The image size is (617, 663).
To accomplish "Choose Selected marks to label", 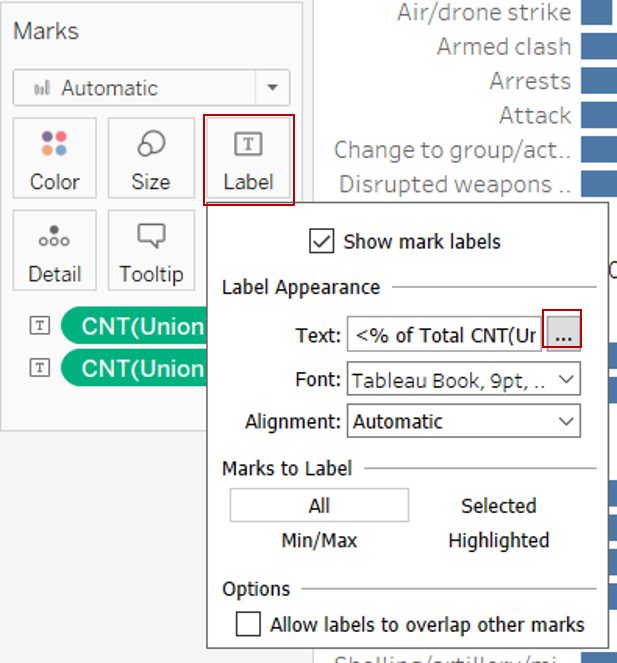I will coord(498,506).
